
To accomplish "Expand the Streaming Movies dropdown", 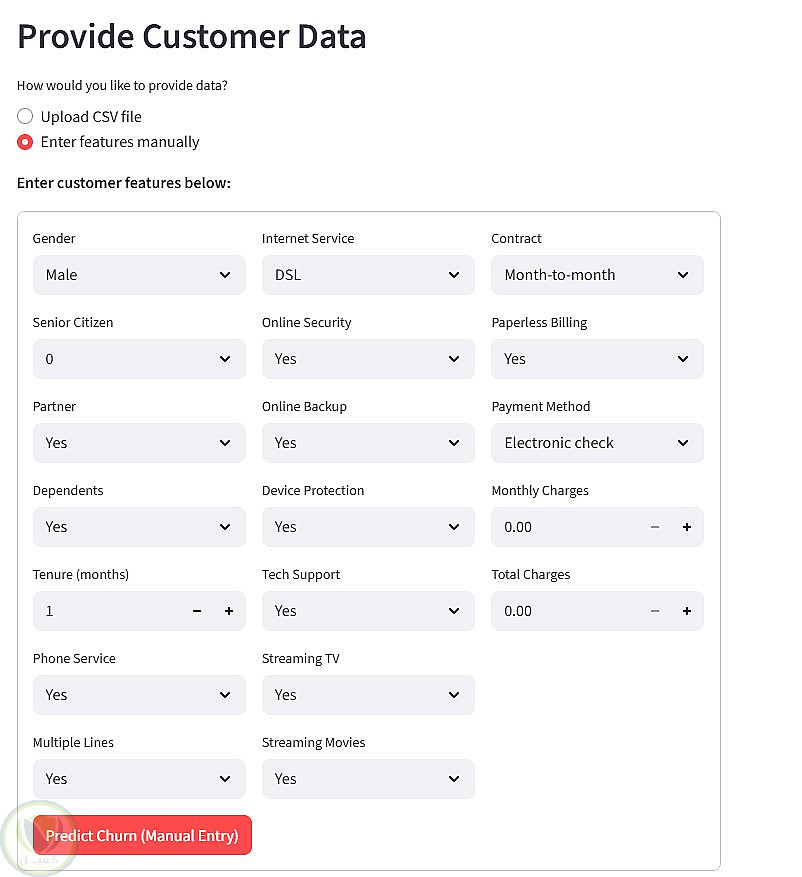I will point(368,779).
